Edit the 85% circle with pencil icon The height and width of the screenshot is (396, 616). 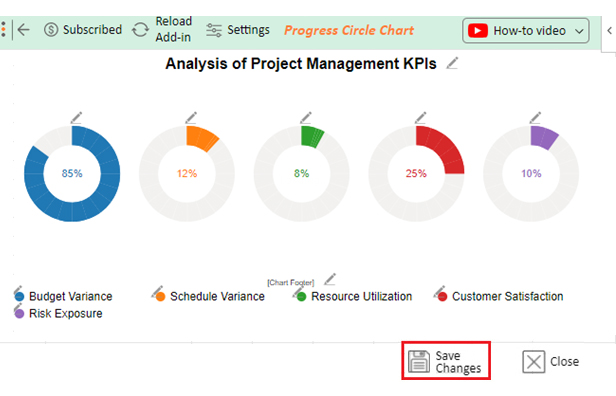(x=76, y=117)
